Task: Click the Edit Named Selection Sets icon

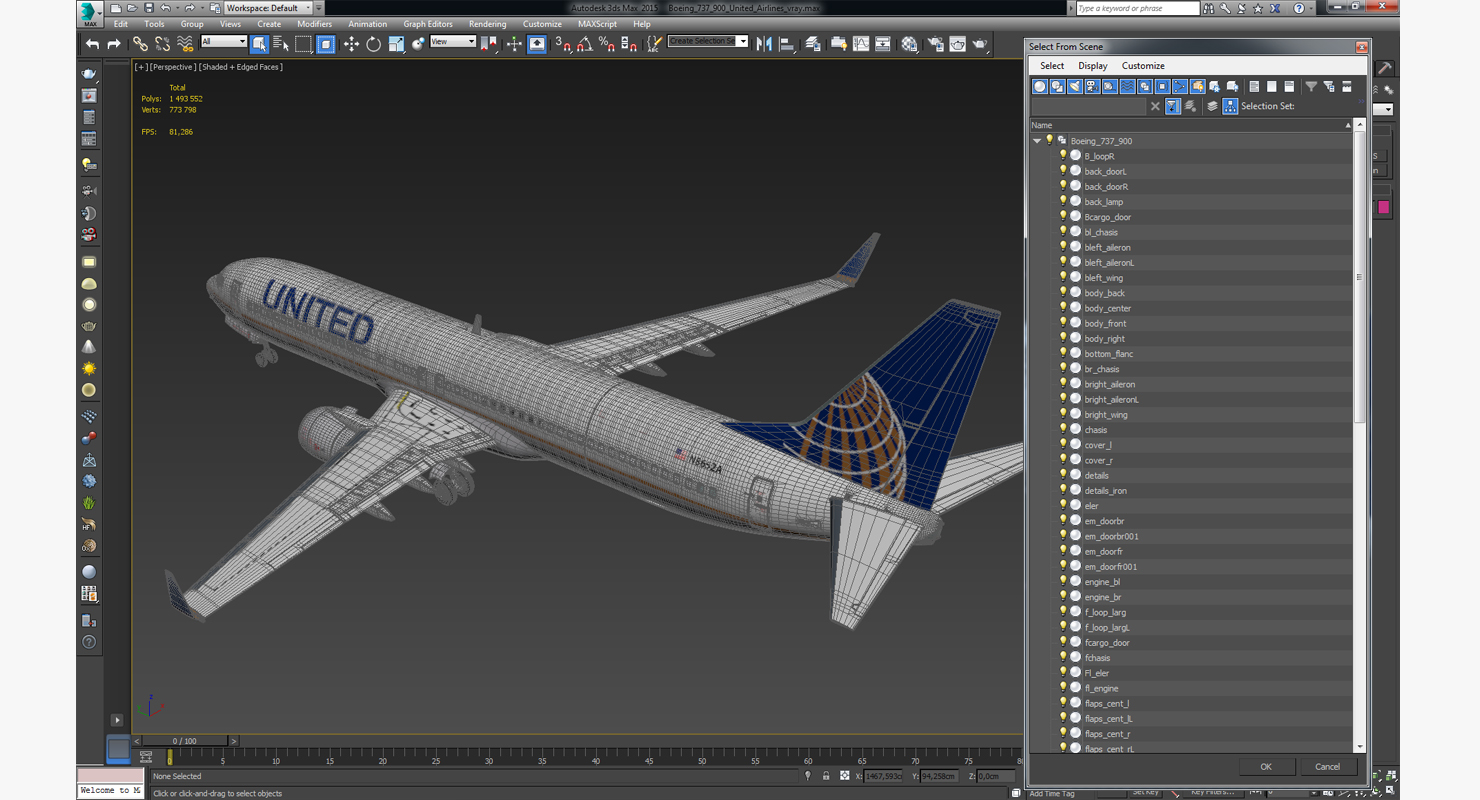Action: (654, 44)
